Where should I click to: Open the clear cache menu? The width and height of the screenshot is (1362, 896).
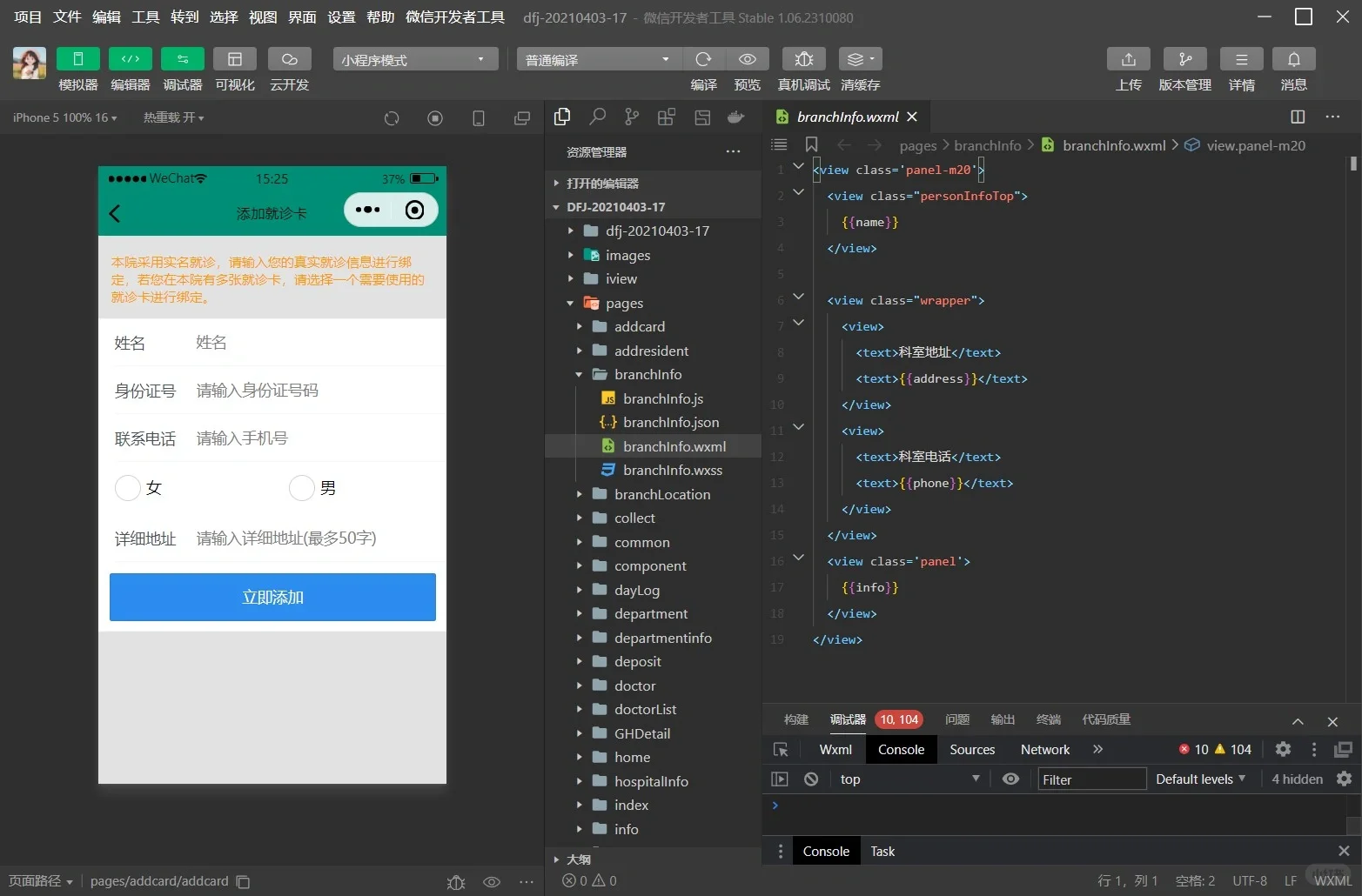[x=860, y=59]
